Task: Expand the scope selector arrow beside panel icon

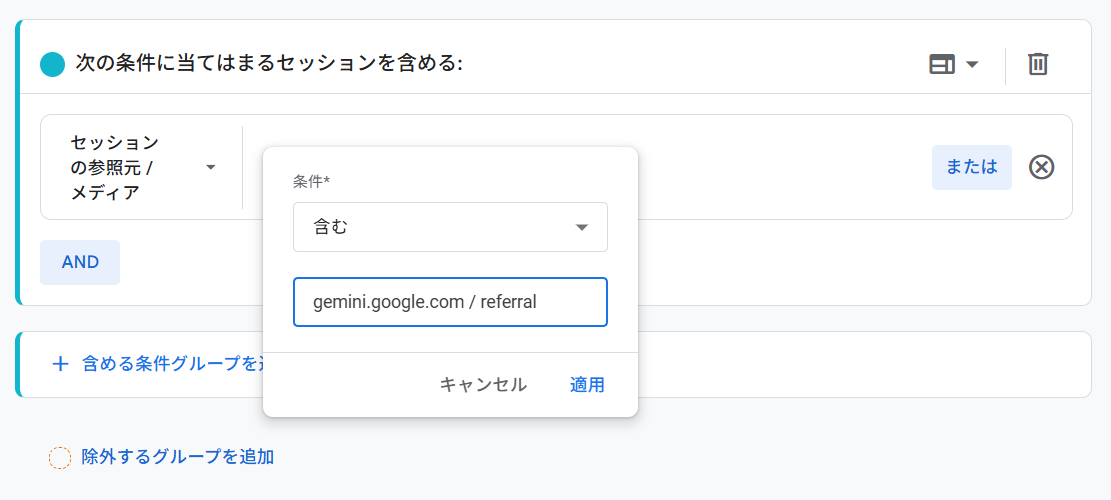Action: pyautogui.click(x=972, y=65)
